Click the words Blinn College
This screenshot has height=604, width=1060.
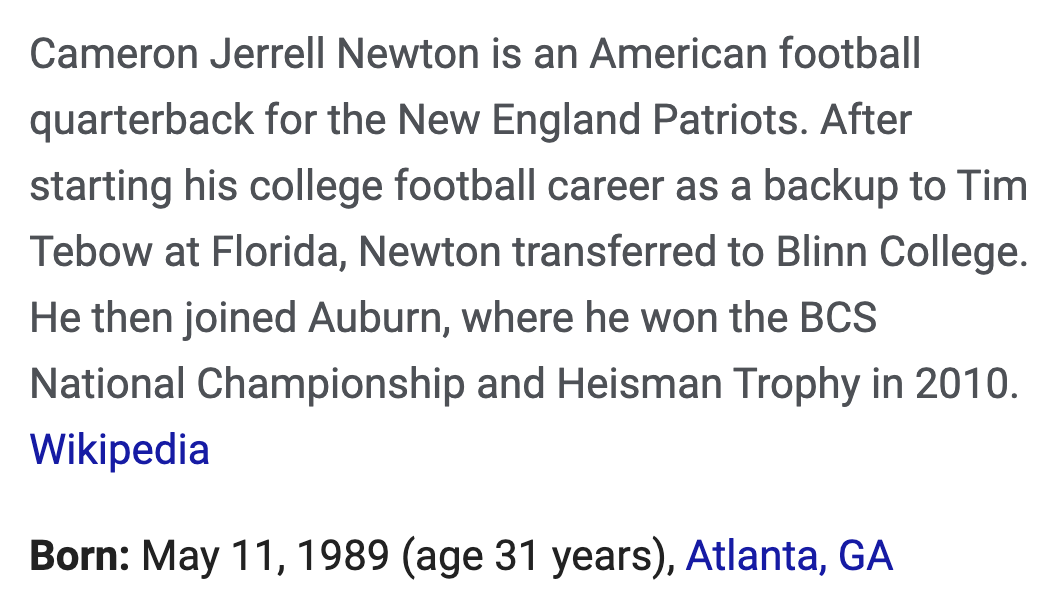click(x=902, y=252)
